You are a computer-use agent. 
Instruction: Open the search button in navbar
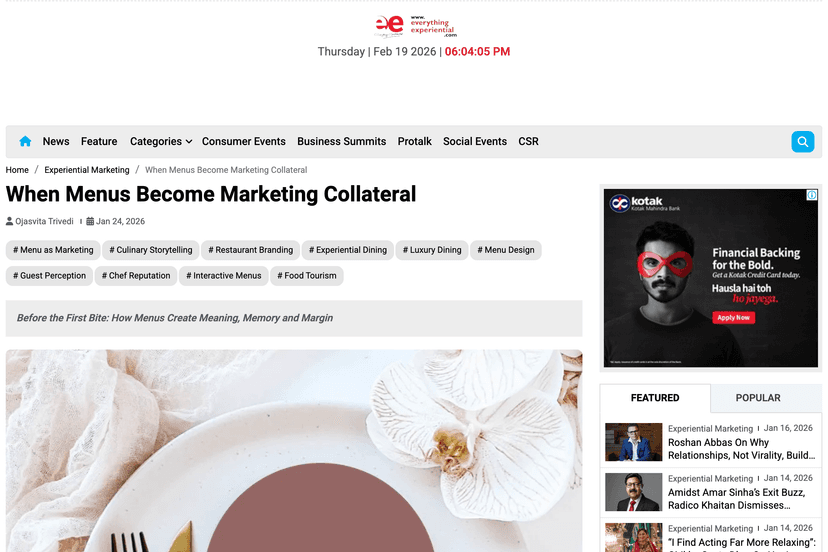click(x=803, y=142)
